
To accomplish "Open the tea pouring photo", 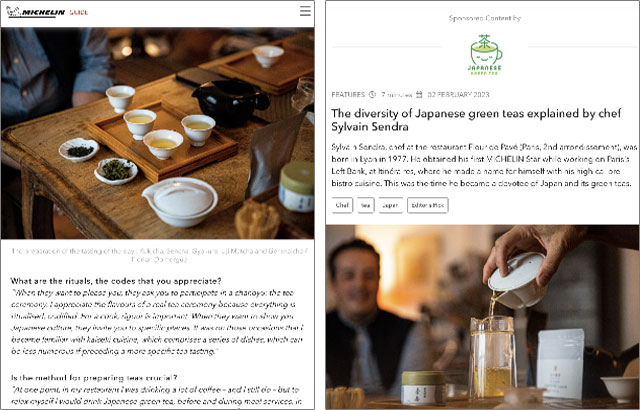I will [x=482, y=317].
